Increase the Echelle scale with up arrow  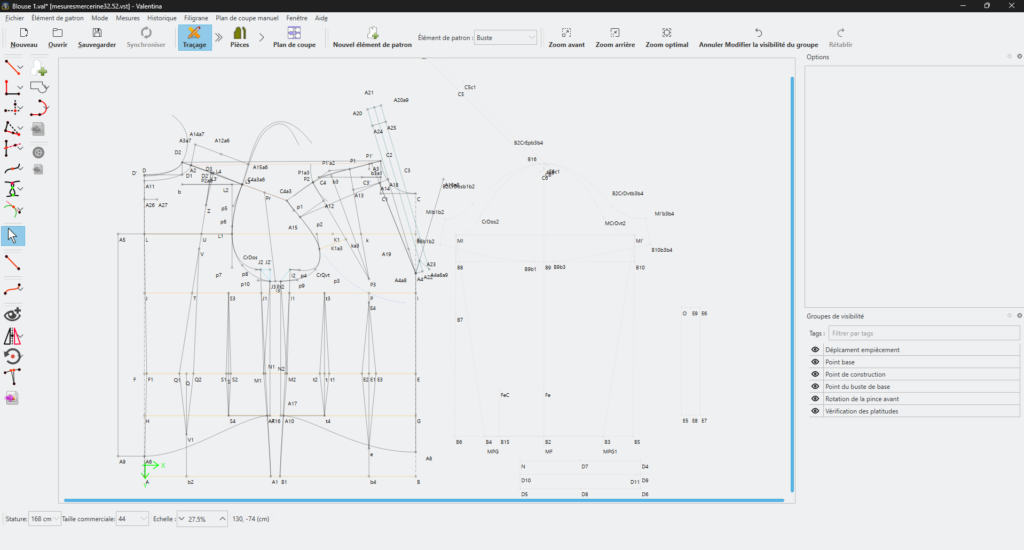[223, 519]
